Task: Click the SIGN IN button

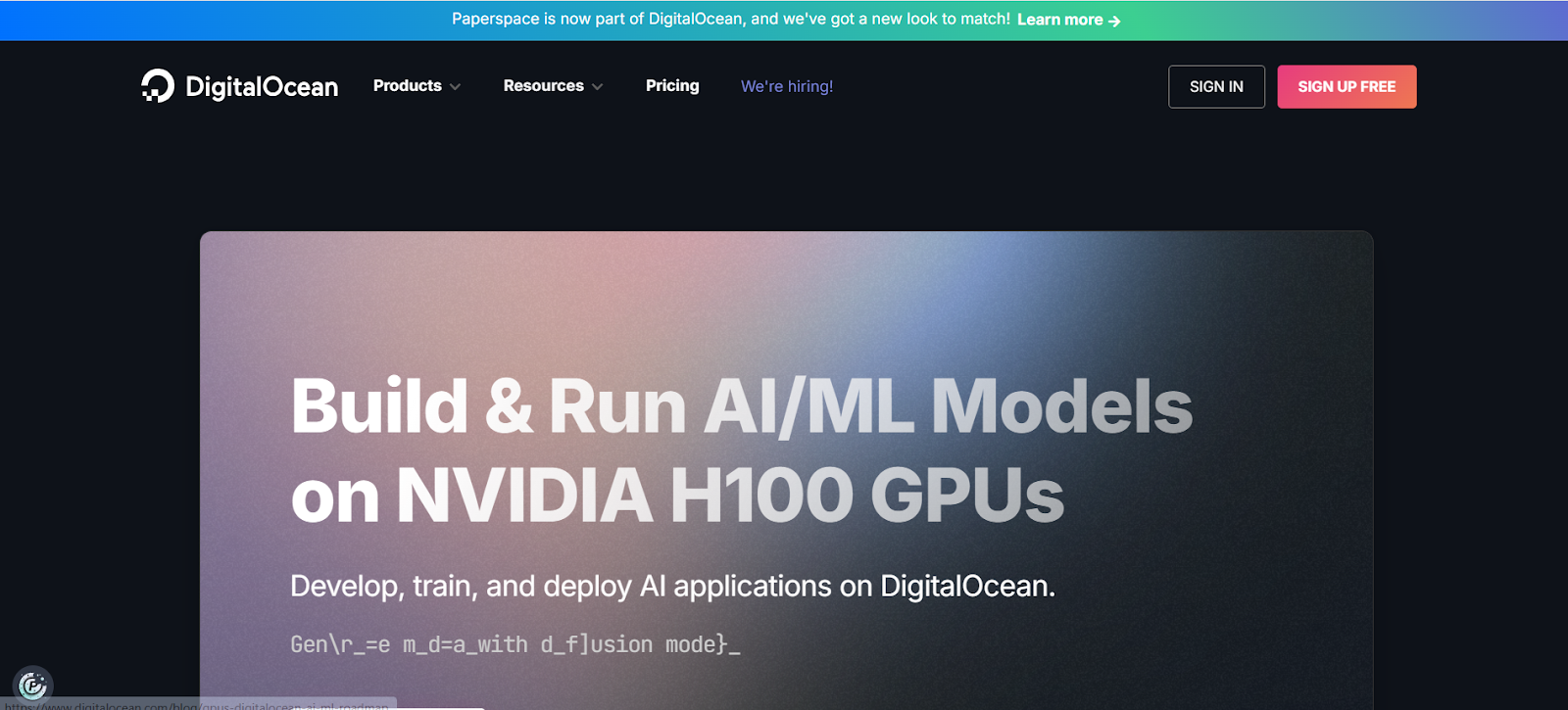Action: (1216, 87)
